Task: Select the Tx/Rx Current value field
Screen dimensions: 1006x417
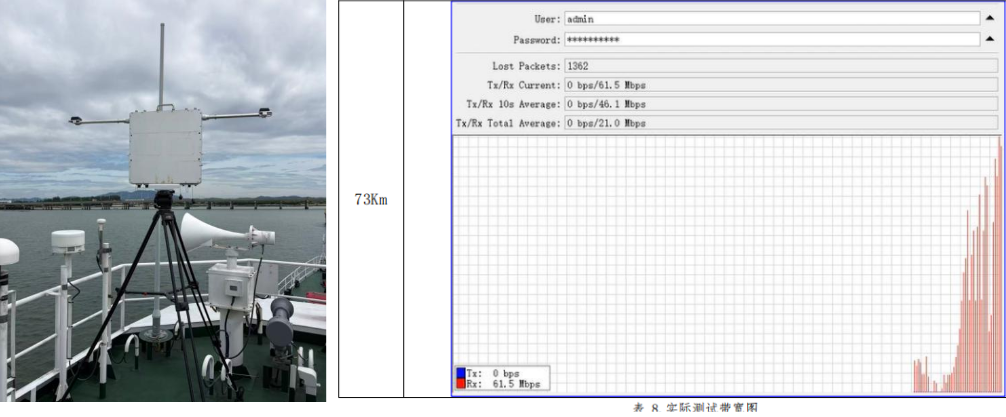Action: [x=781, y=85]
